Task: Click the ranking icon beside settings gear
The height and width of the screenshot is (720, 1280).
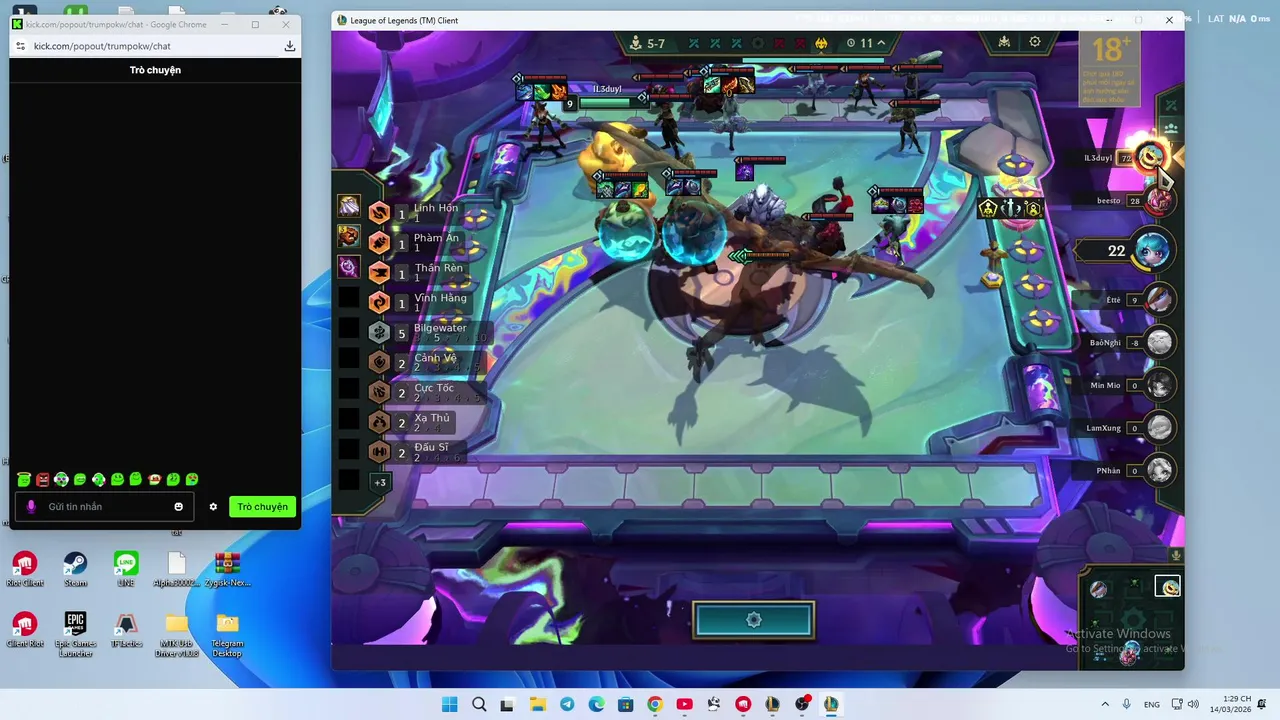Action: pos(1004,42)
